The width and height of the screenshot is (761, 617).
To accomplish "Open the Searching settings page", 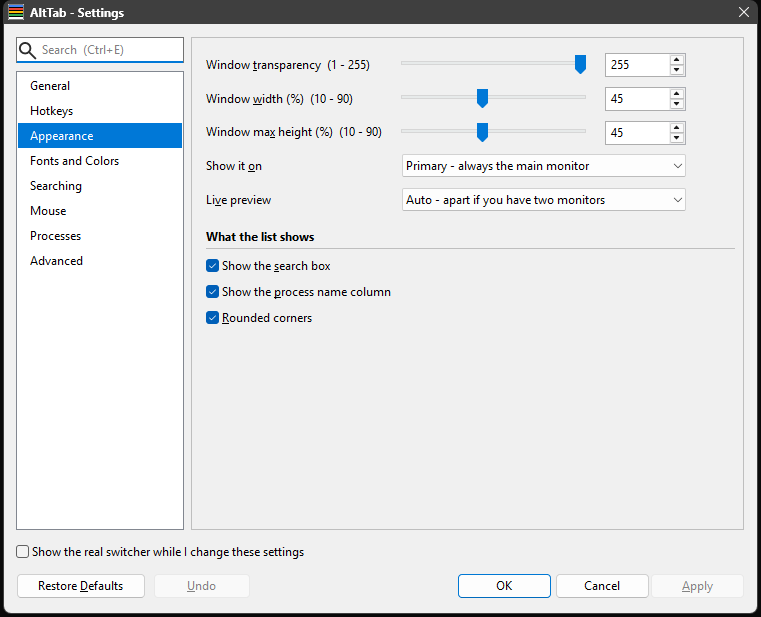I will 100,186.
